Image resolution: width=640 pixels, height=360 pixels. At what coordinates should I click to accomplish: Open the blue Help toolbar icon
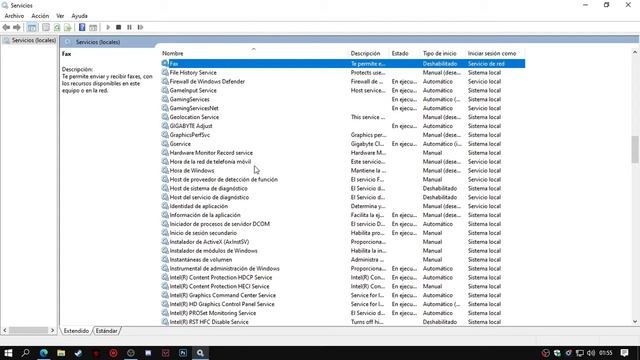click(82, 27)
